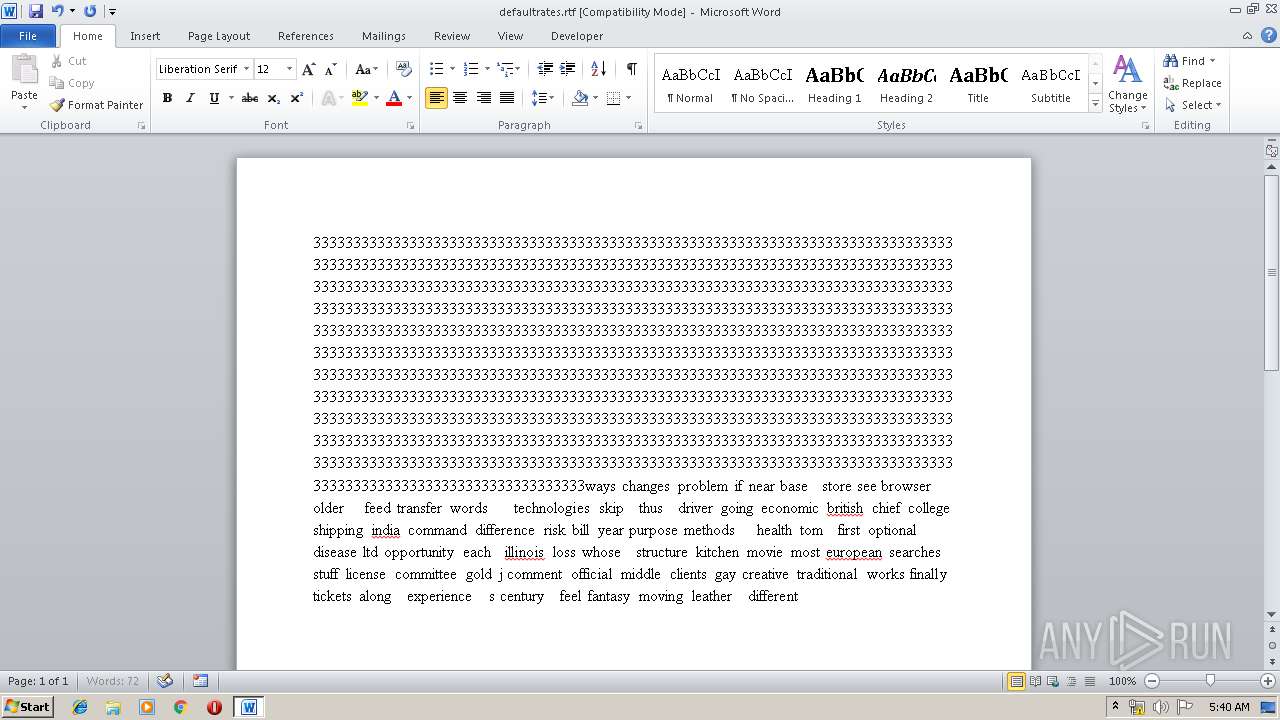Viewport: 1280px width, 720px height.
Task: Click the vertical scrollbar thumb
Action: tap(1272, 272)
